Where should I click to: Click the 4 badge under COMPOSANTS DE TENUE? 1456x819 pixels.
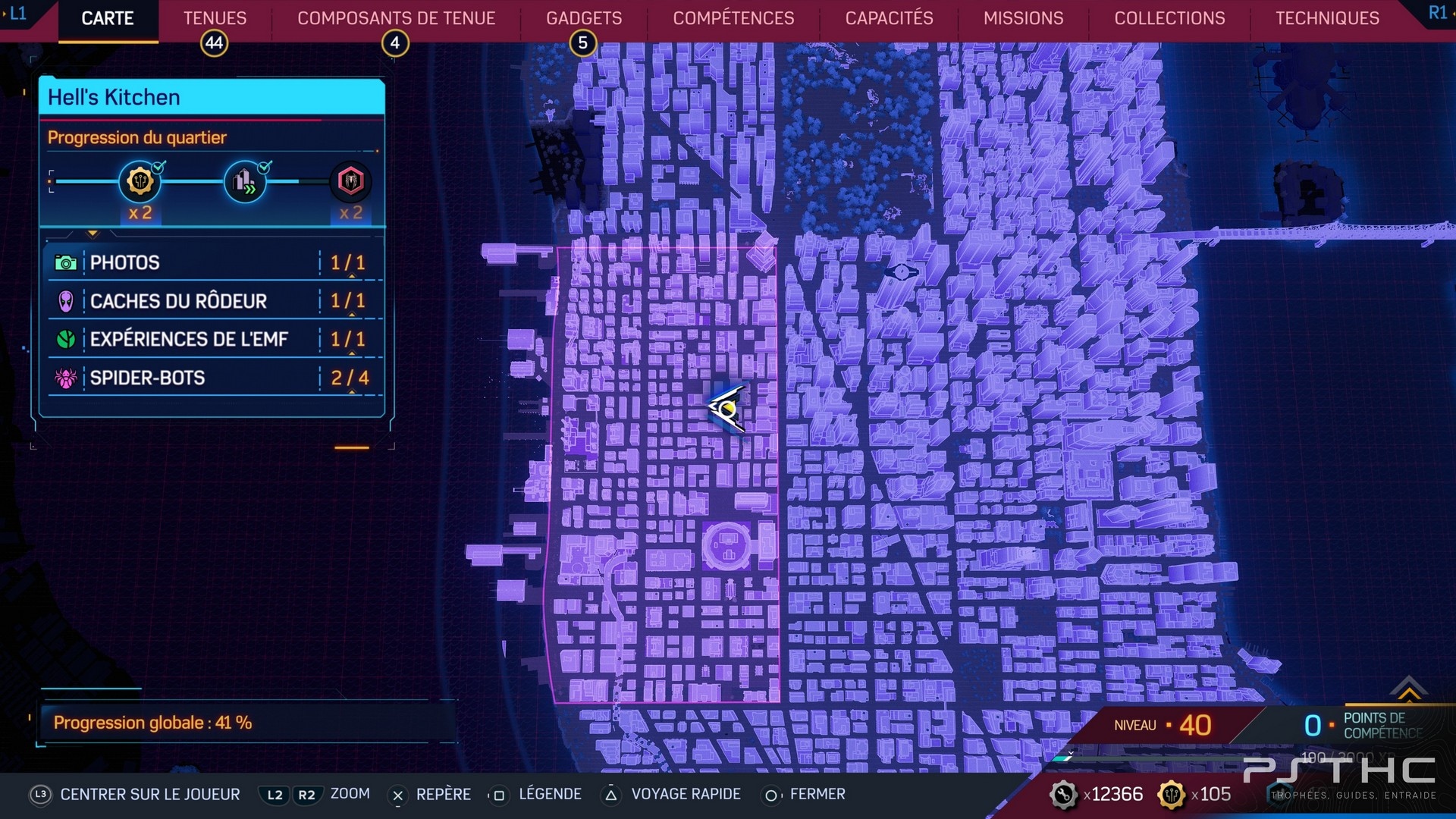(395, 43)
